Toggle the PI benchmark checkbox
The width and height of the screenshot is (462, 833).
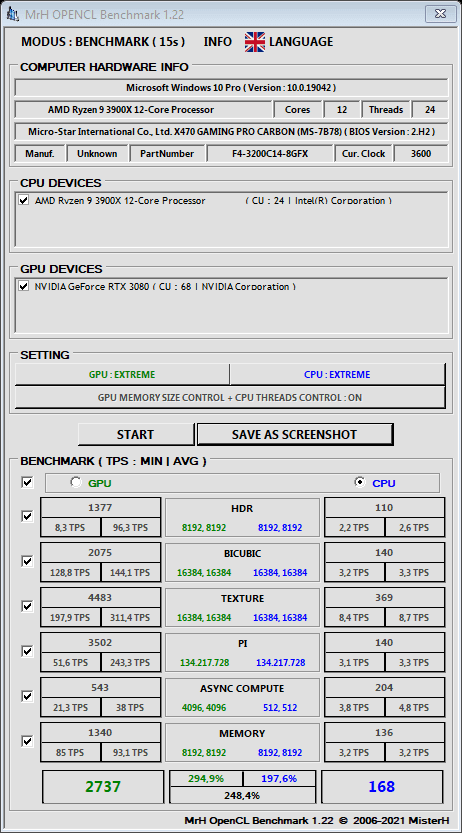[27, 651]
